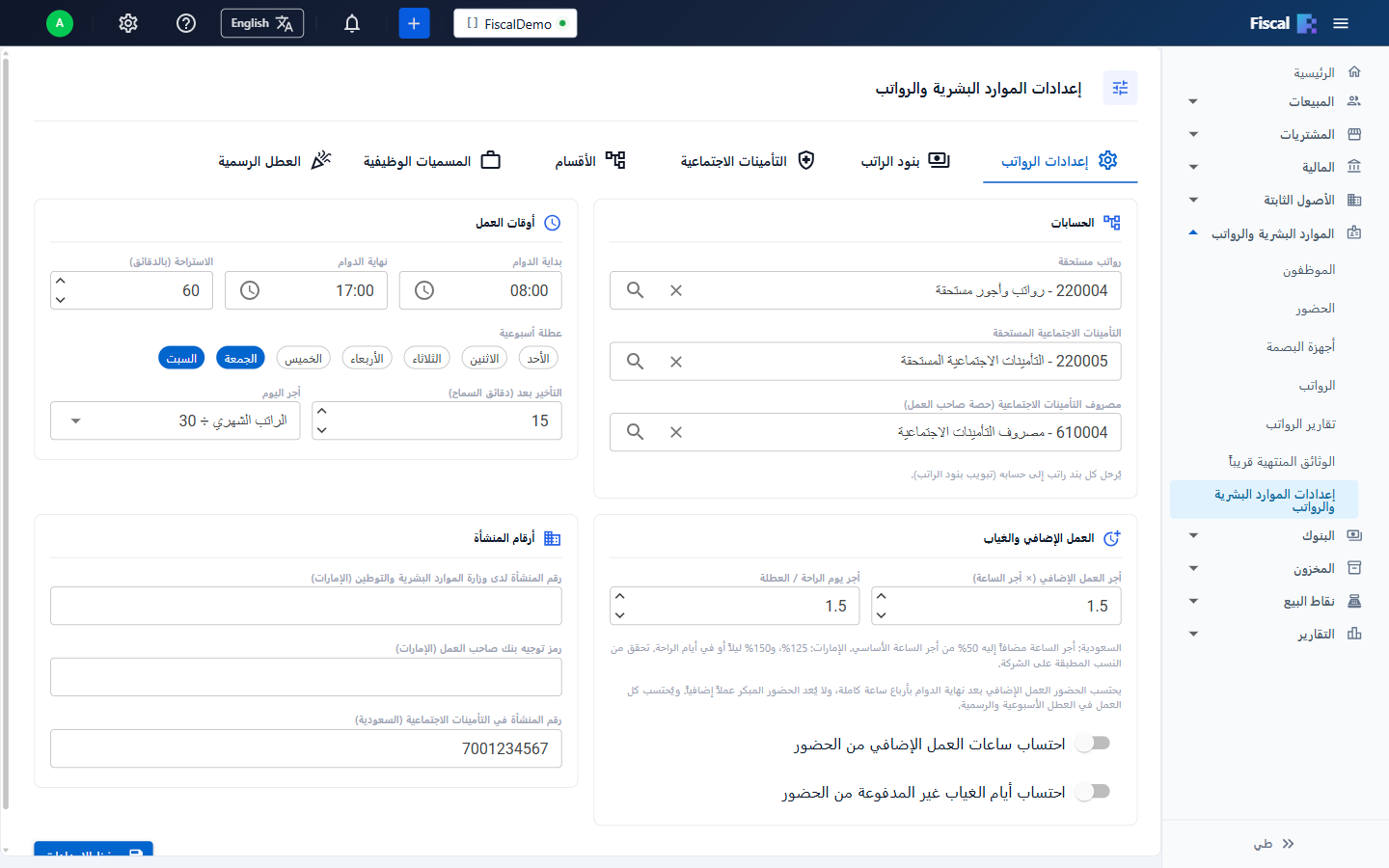Collapse الموارد البشرية والرواتب section arrow
The width and height of the screenshot is (1389, 868).
coord(1193,232)
